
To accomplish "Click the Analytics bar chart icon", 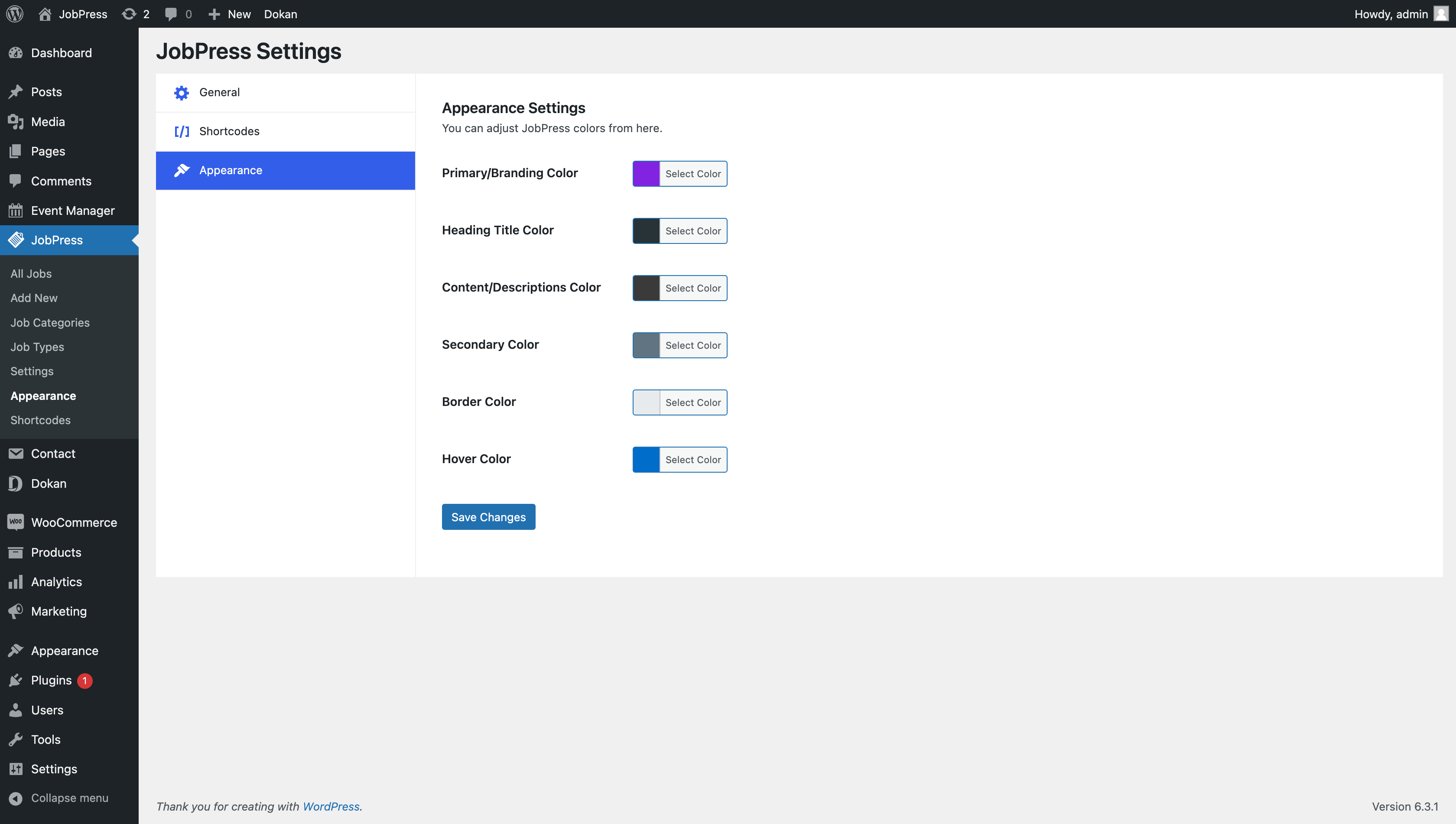I will pos(16,582).
